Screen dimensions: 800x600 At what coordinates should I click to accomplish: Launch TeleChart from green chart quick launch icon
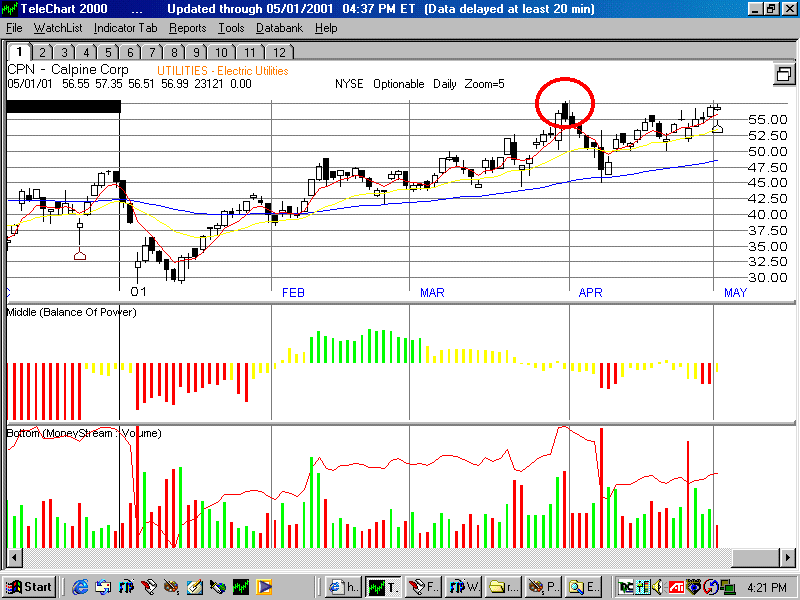[241, 587]
